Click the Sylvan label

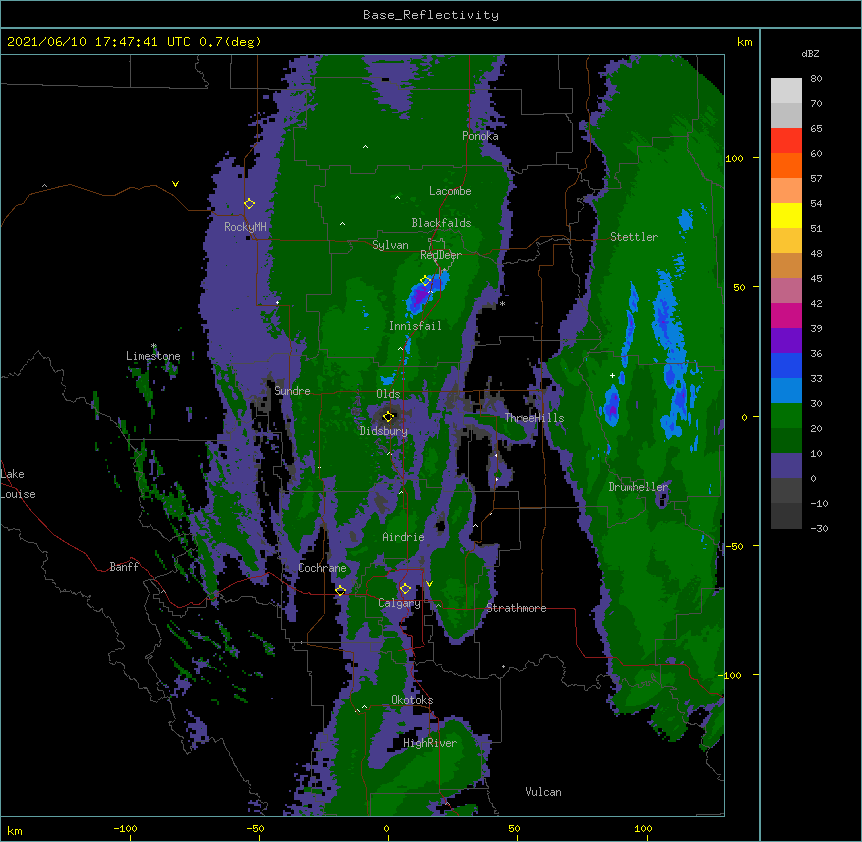pyautogui.click(x=390, y=245)
